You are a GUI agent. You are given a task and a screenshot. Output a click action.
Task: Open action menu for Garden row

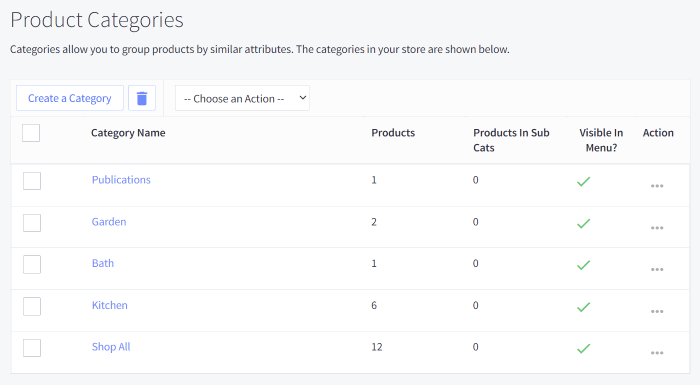click(x=657, y=228)
